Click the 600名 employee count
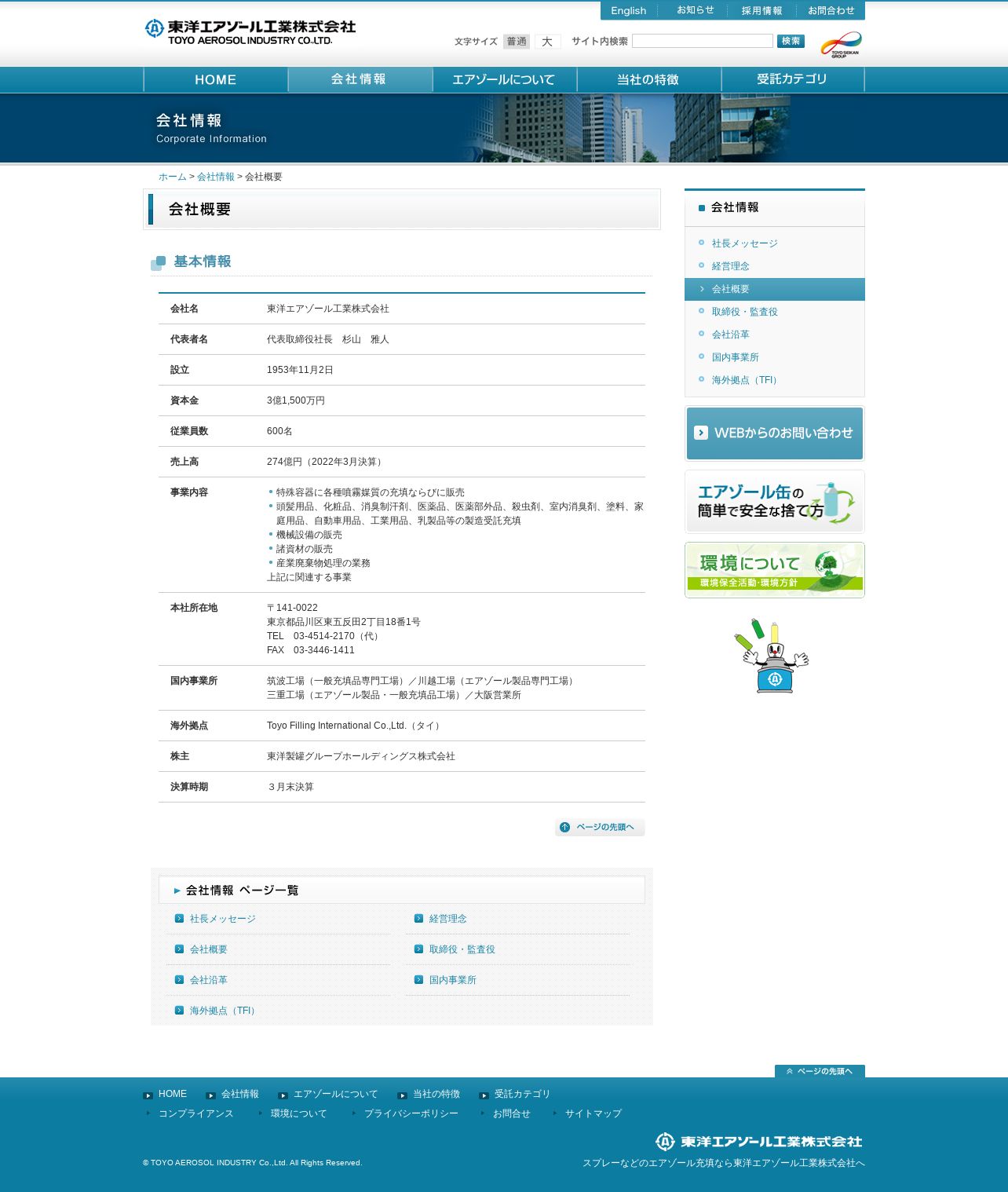 coord(279,431)
